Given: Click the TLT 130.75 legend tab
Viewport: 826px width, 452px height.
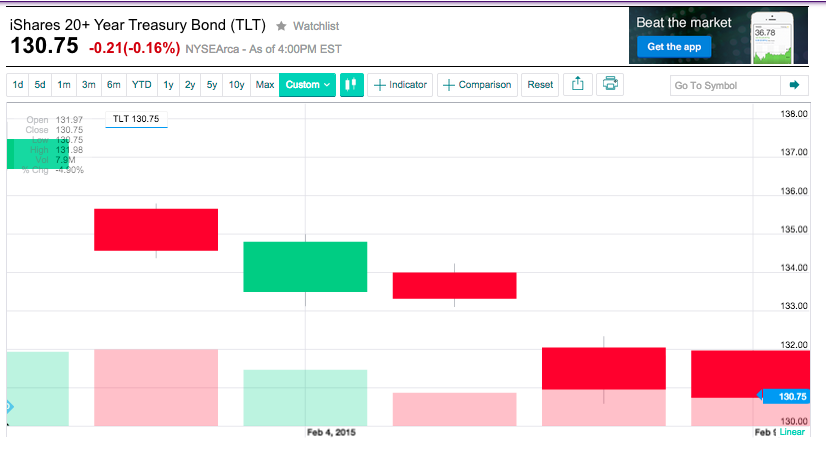Looking at the screenshot, I should 136,119.
